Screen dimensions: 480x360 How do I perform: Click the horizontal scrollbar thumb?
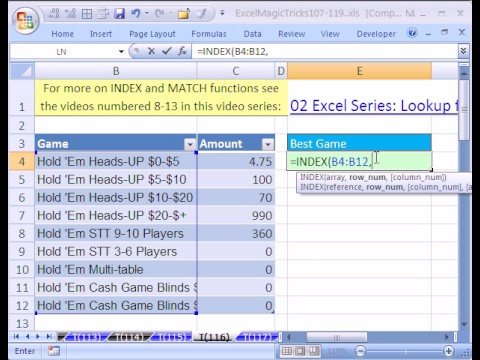point(337,337)
